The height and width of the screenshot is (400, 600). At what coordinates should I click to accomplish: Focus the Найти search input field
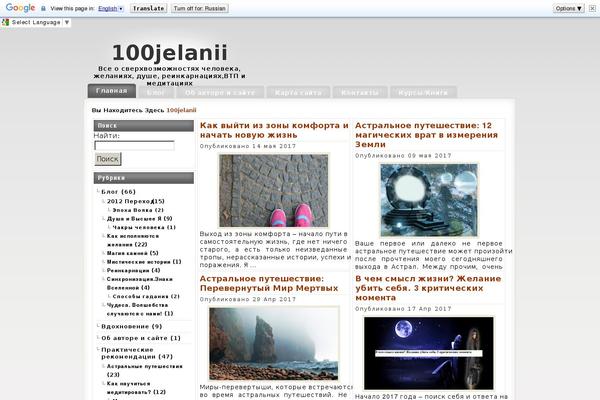tap(134, 145)
